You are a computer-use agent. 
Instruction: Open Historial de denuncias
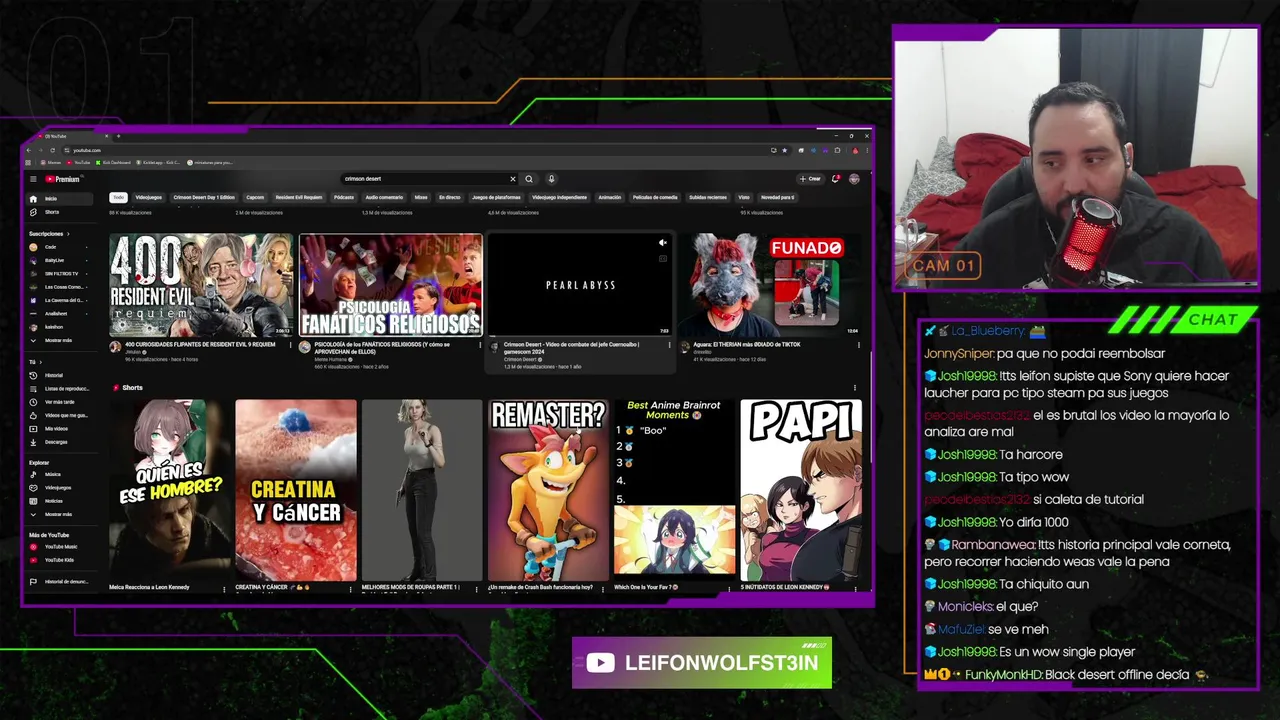[x=60, y=581]
